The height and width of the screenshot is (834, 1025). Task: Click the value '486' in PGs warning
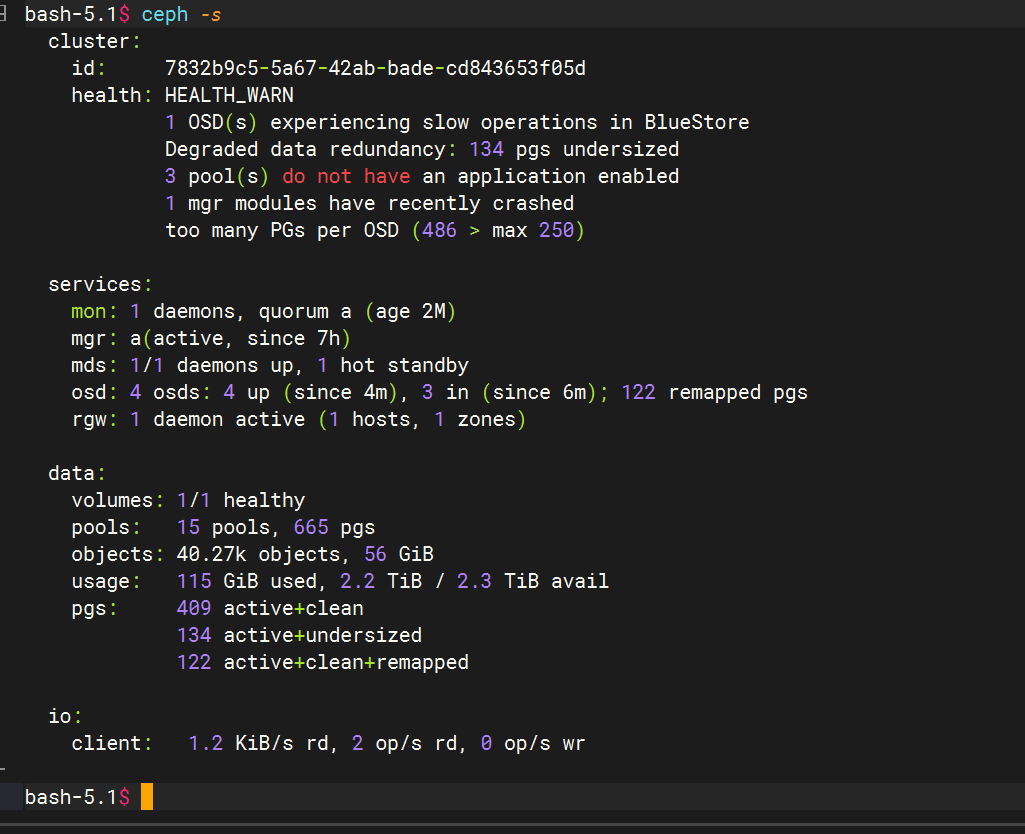(x=439, y=230)
